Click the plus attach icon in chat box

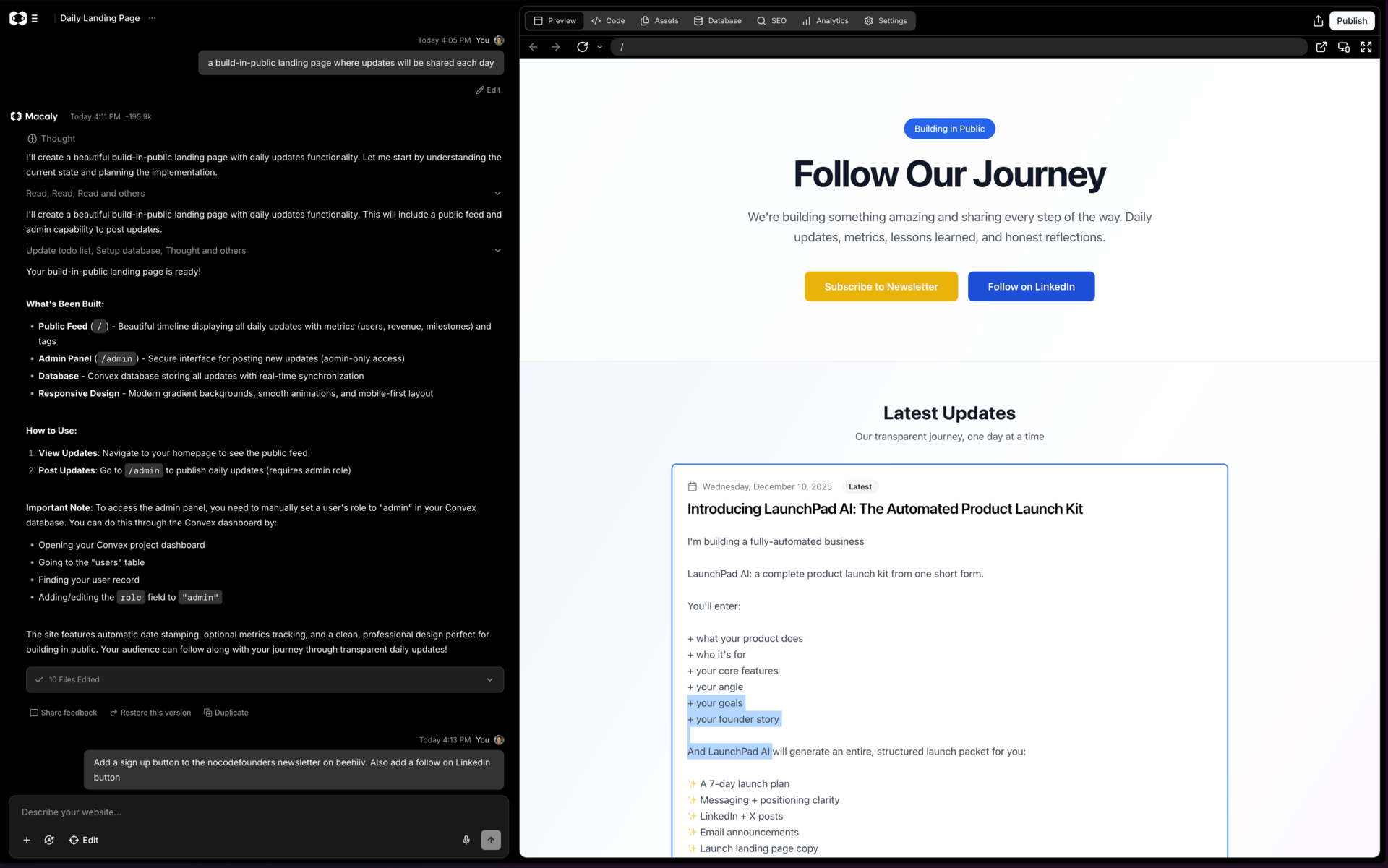click(27, 840)
